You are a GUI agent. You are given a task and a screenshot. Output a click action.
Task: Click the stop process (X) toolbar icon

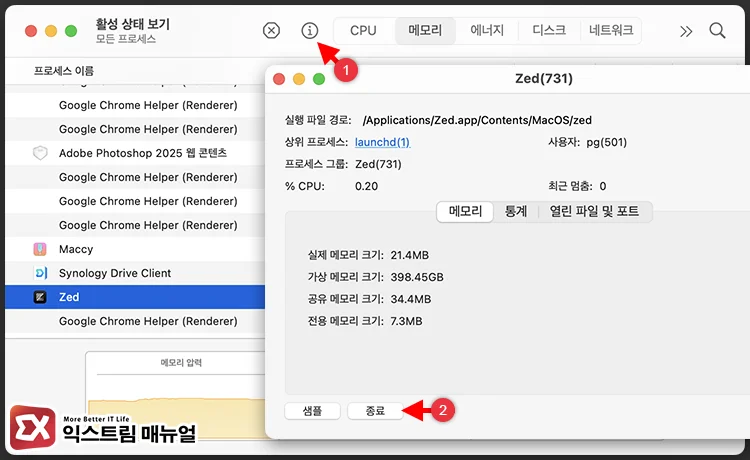point(271,31)
